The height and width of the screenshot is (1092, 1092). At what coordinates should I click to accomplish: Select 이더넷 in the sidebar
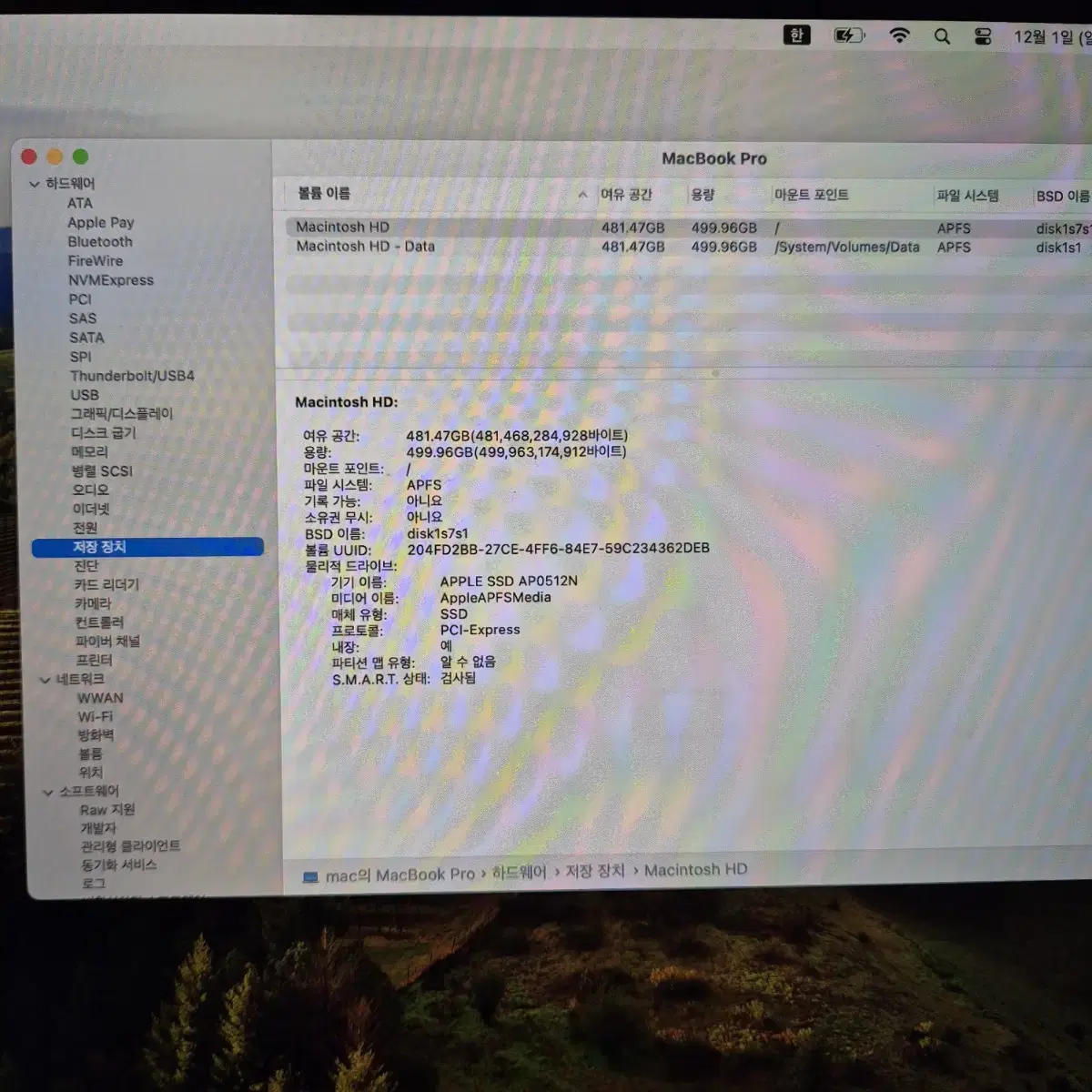point(91,509)
